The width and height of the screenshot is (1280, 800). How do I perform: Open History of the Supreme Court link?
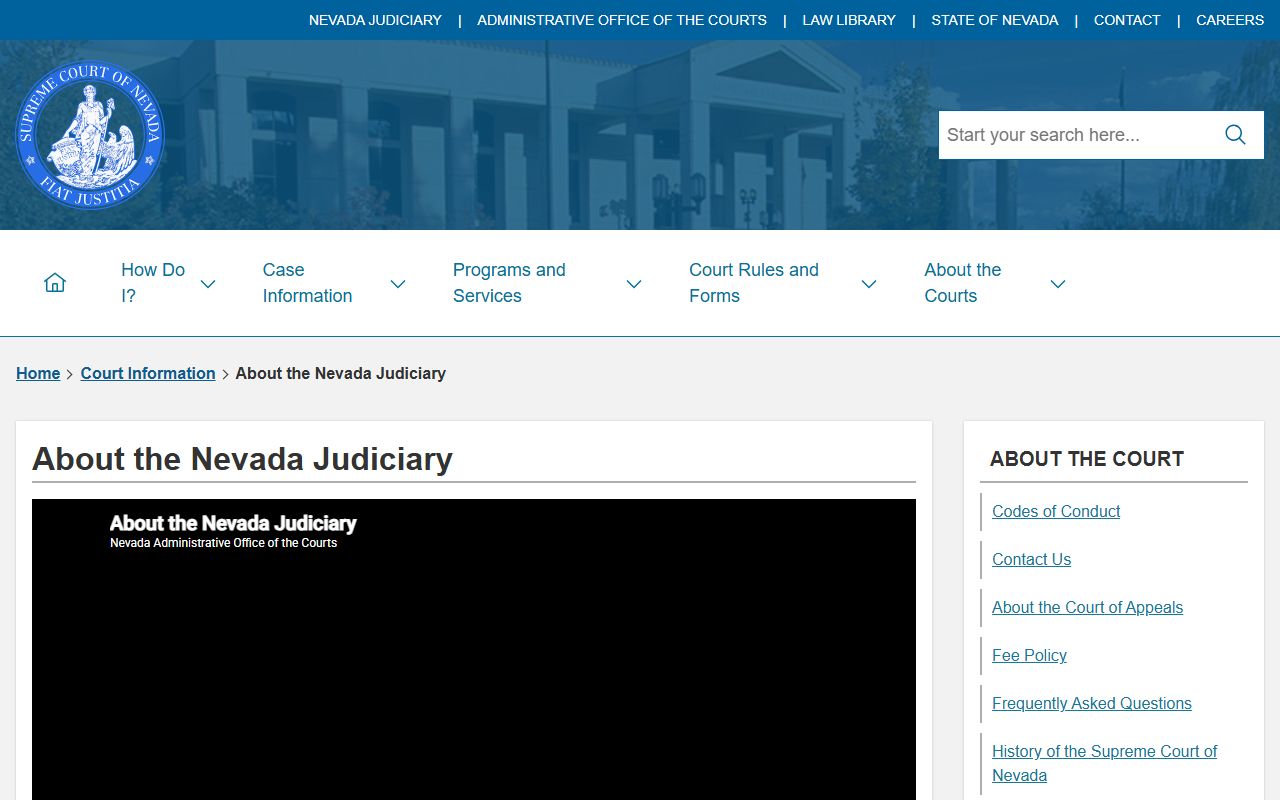point(1104,763)
